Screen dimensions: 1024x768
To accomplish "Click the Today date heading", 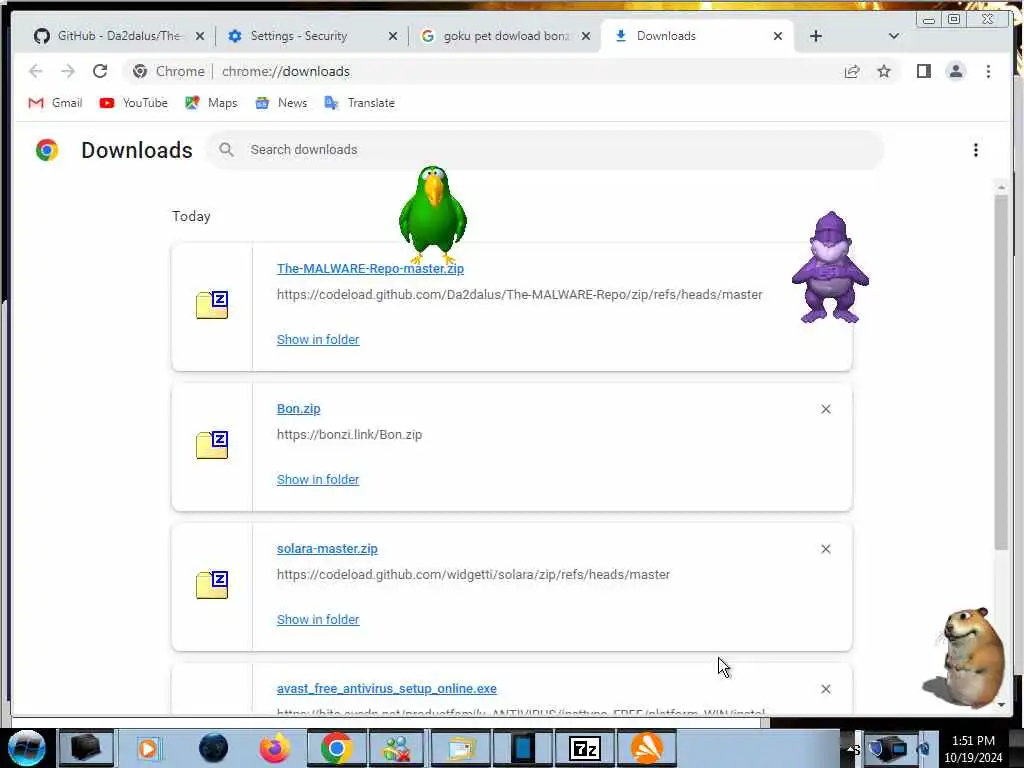I will click(x=191, y=216).
